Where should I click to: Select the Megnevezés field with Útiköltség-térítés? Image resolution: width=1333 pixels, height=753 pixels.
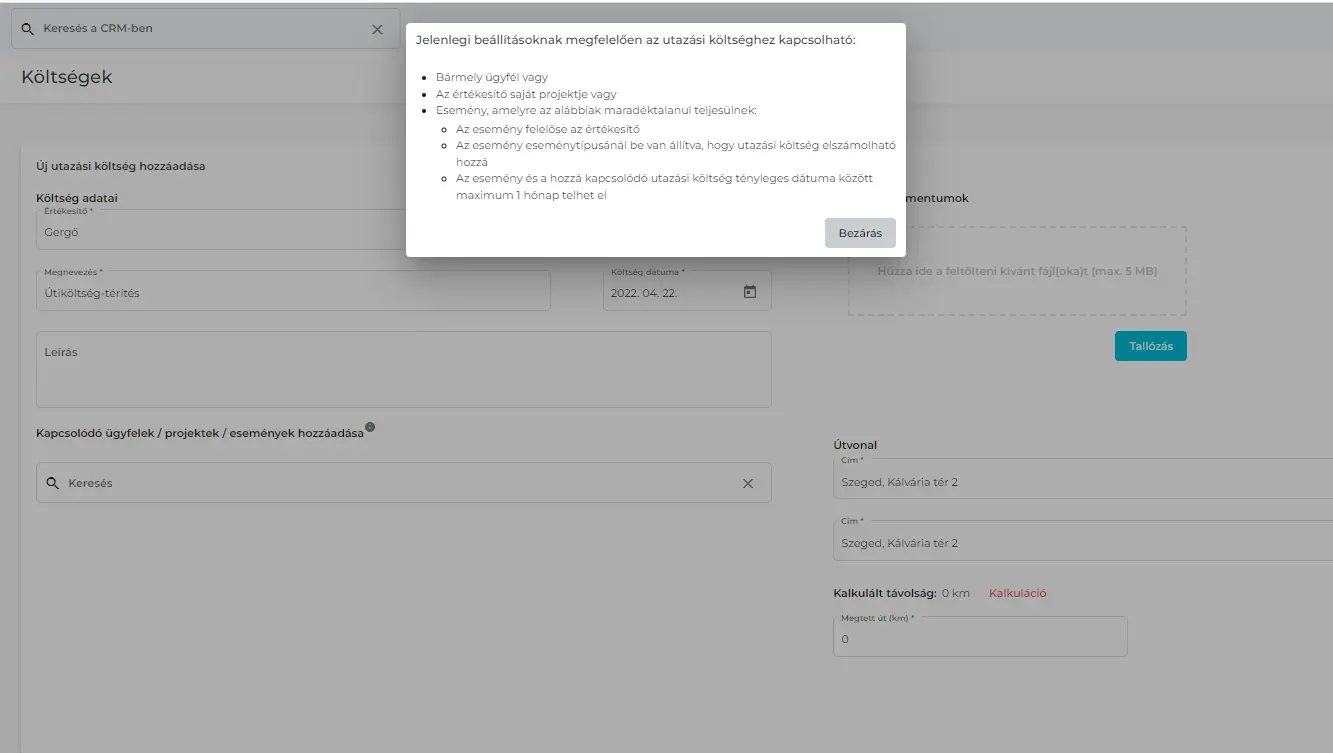292,293
